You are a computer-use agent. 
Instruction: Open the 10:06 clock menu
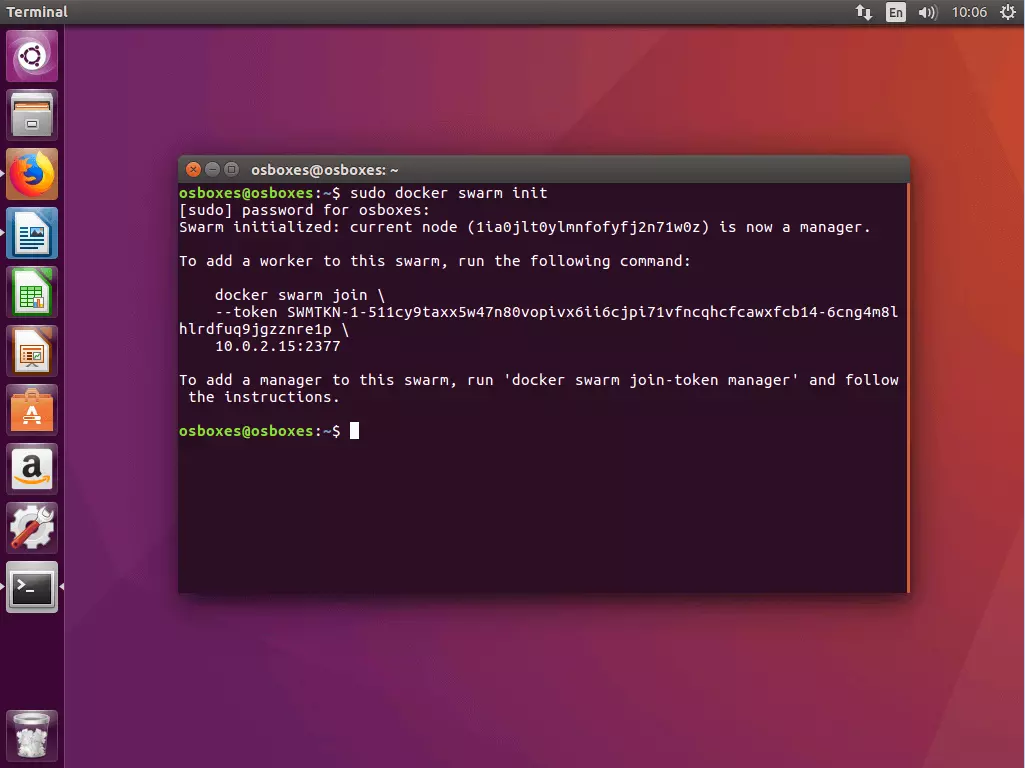click(969, 12)
